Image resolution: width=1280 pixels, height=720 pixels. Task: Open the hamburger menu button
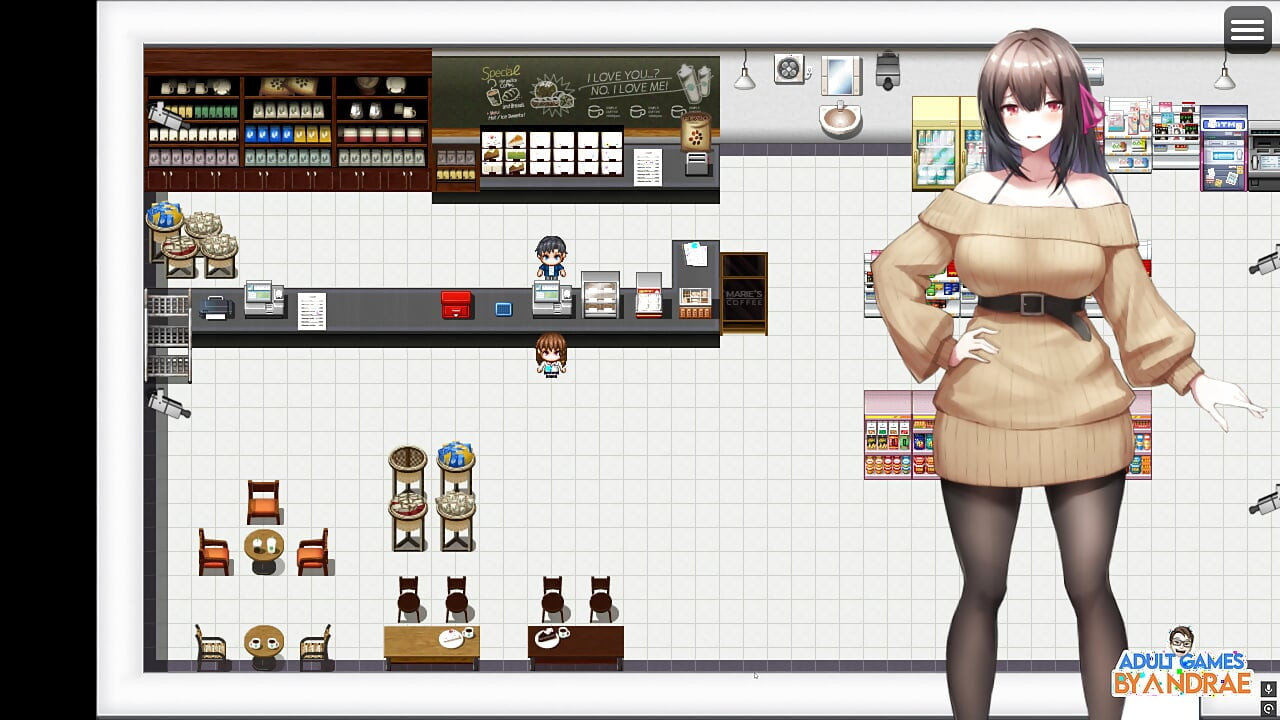pyautogui.click(x=1247, y=30)
